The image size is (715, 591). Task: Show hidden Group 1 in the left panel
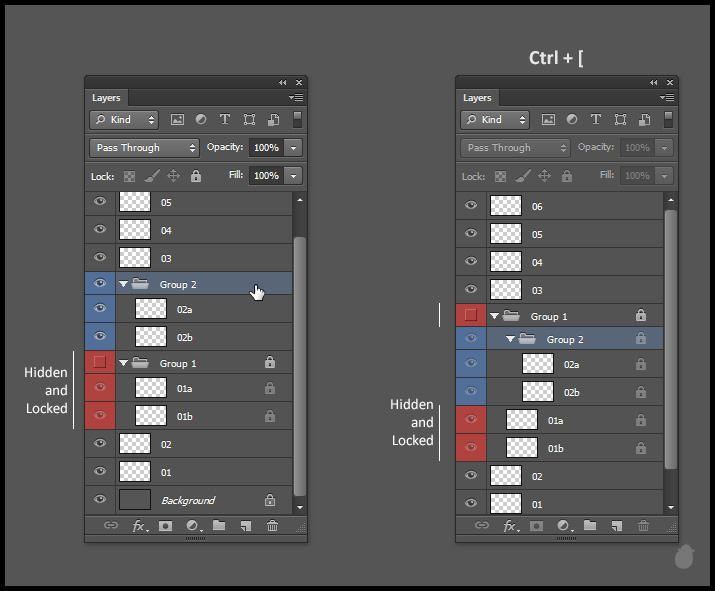coord(100,362)
